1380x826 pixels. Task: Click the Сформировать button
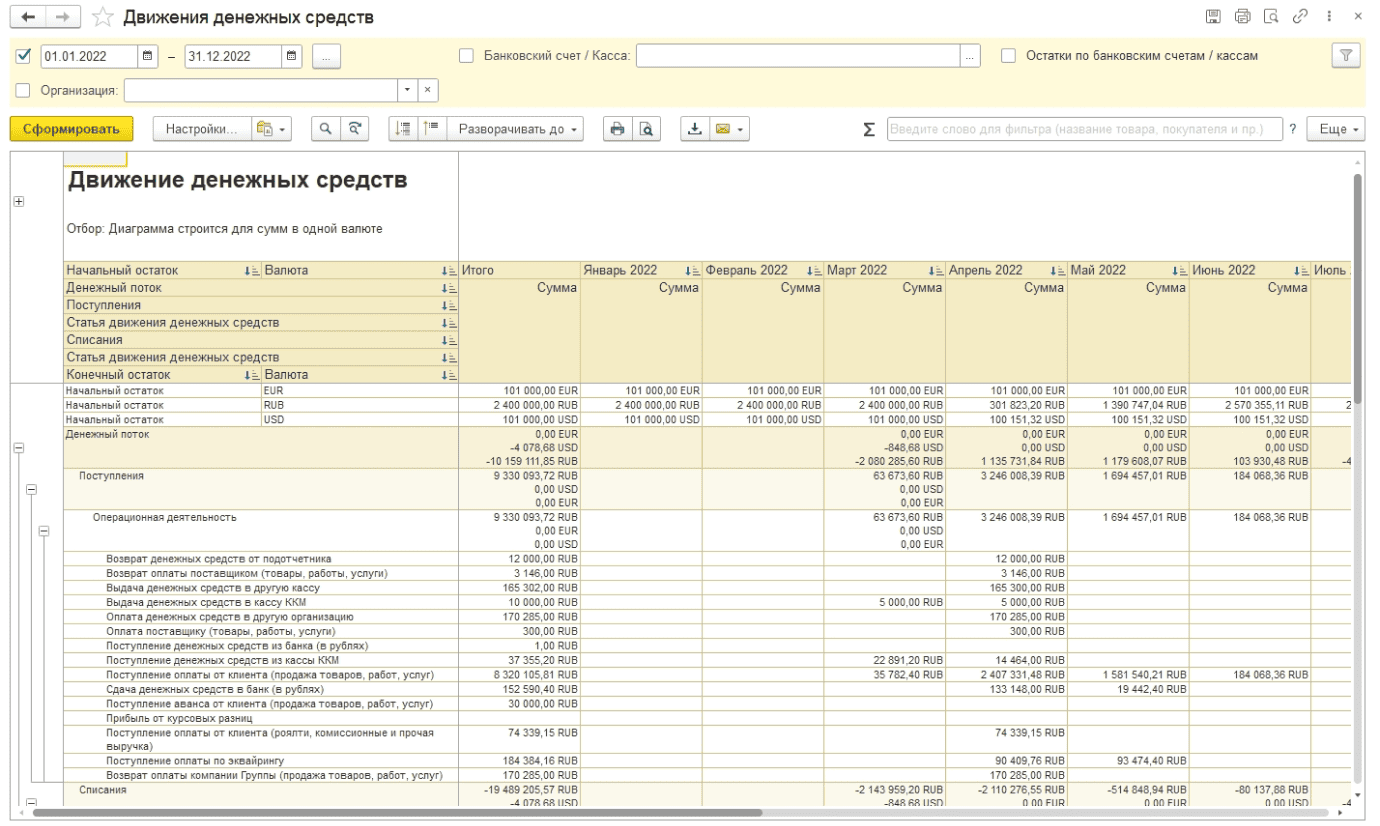click(x=71, y=129)
